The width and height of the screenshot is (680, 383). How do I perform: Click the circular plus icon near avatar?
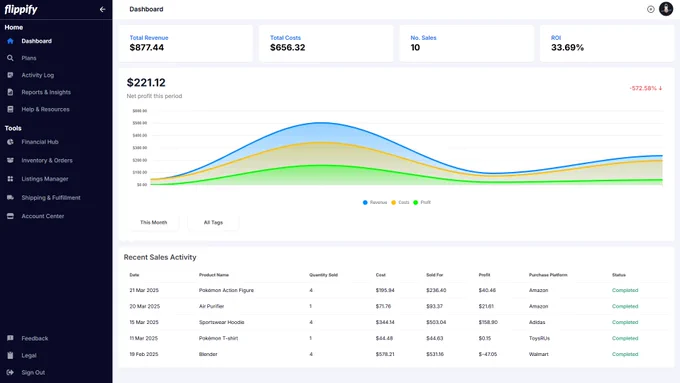tap(651, 9)
